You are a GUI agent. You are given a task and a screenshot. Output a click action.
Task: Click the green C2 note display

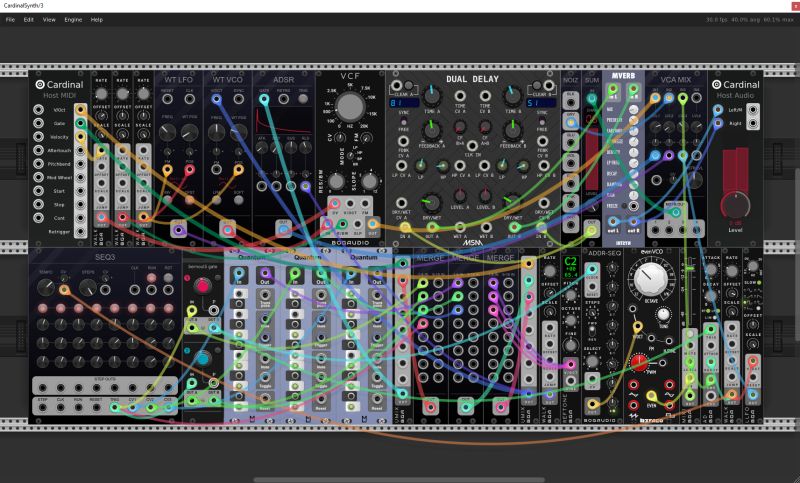pyautogui.click(x=570, y=267)
